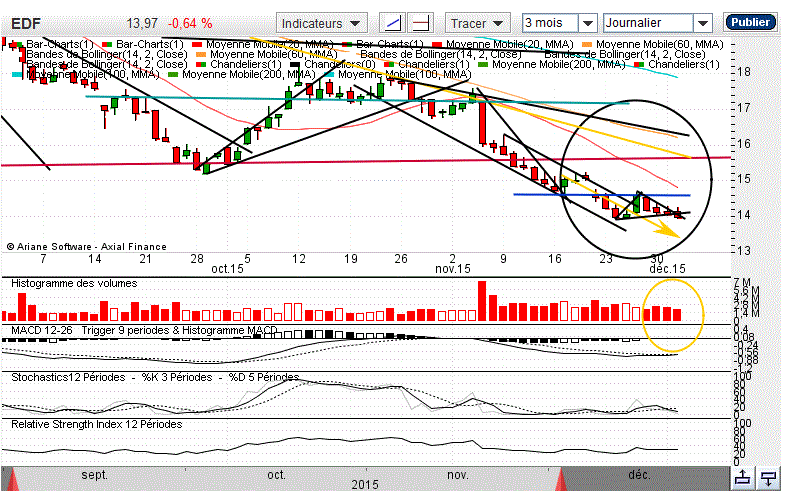
Task: Click the '3 mois' period field
Action: coord(550,23)
